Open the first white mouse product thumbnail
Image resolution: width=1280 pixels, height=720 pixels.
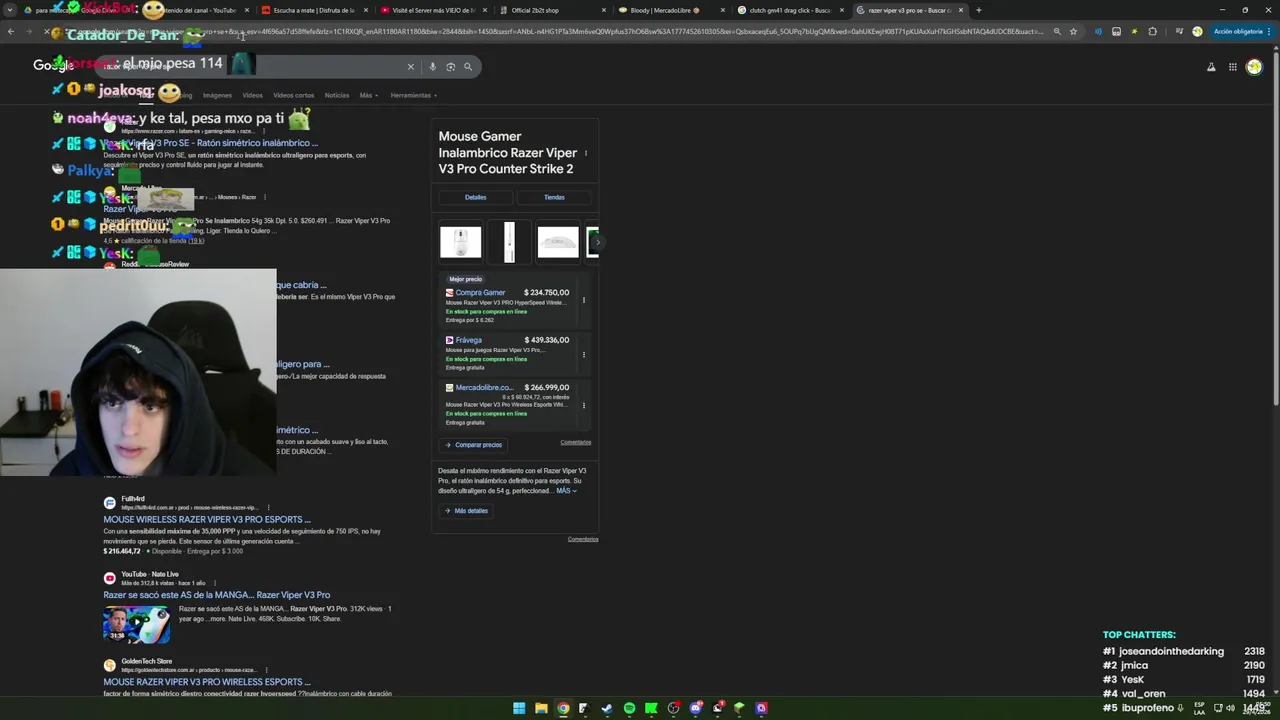pos(461,242)
